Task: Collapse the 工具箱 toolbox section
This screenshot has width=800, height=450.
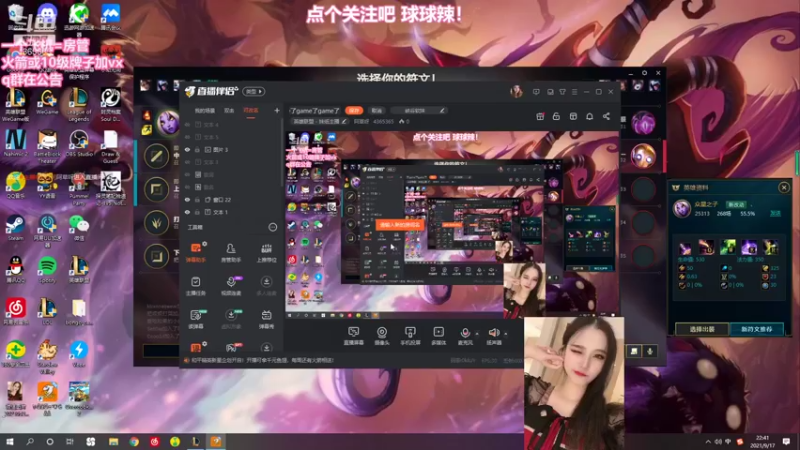Action: point(272,227)
